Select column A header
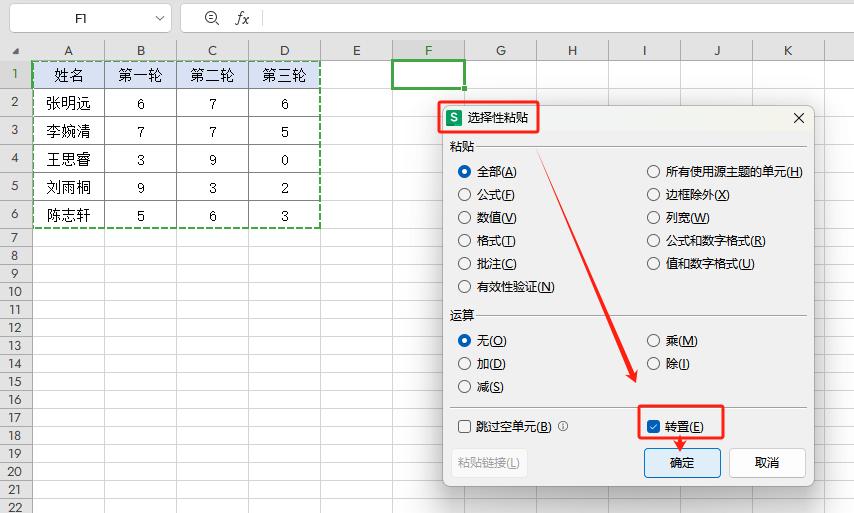The image size is (854, 513). [x=69, y=51]
